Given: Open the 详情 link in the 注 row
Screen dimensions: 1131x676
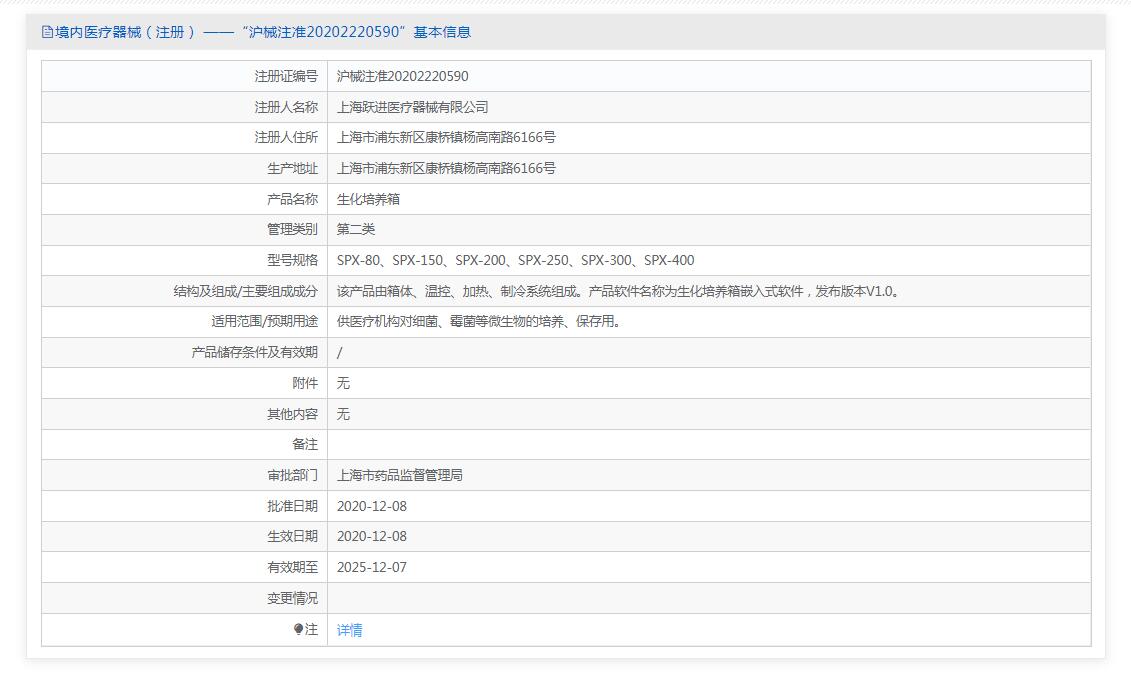Looking at the screenshot, I should pos(349,630).
